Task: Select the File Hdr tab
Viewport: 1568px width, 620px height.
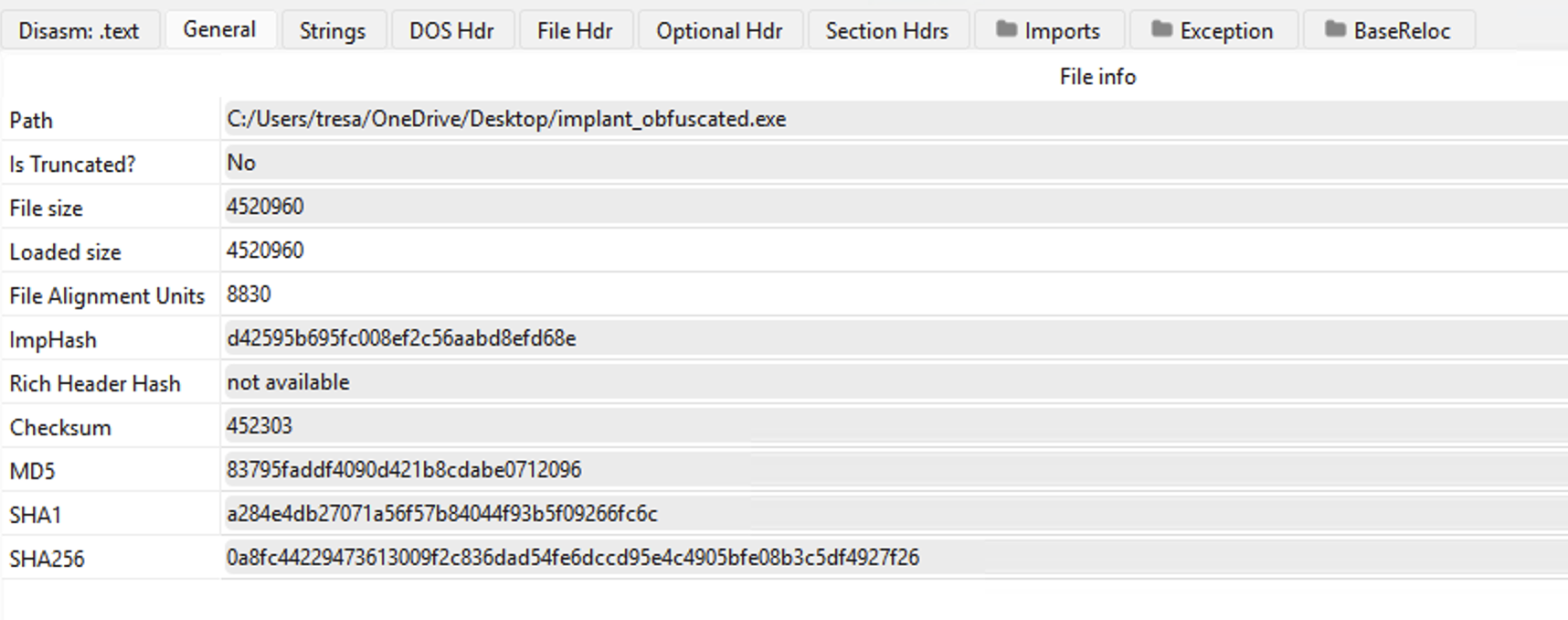Action: tap(575, 31)
